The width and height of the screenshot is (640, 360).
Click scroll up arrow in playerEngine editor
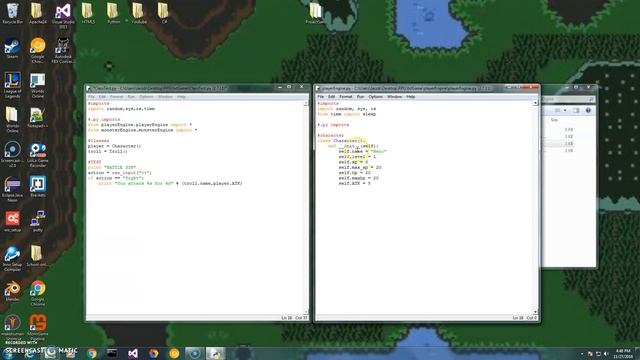pyautogui.click(x=535, y=103)
